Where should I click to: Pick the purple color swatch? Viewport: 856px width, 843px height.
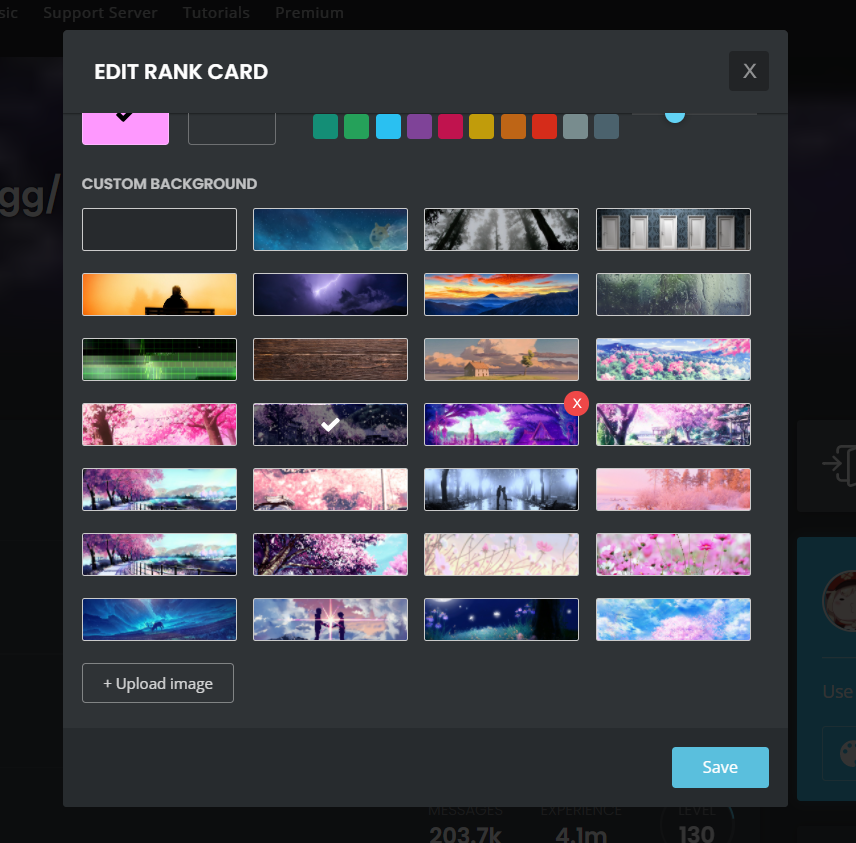pyautogui.click(x=419, y=127)
